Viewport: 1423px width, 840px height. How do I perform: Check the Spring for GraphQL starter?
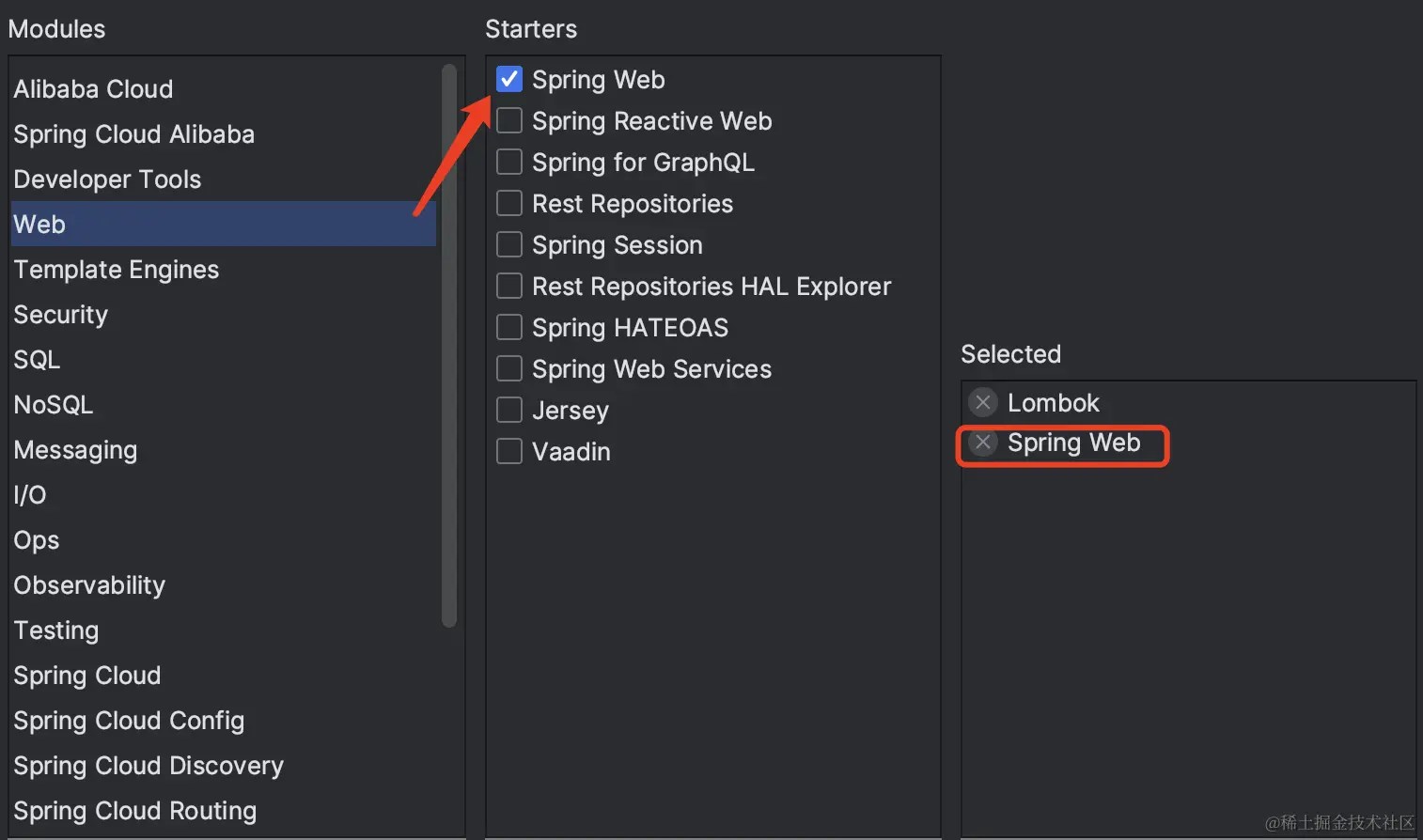click(509, 163)
